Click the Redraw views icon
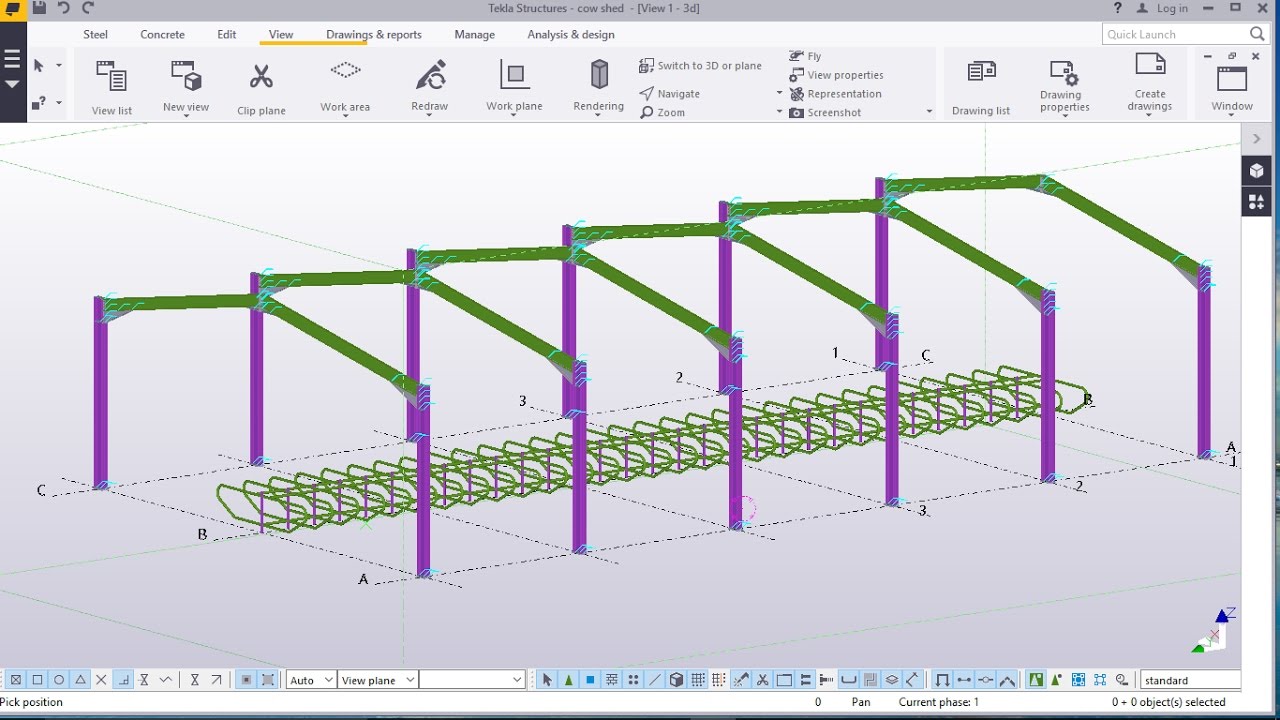1280x720 pixels. [x=430, y=75]
